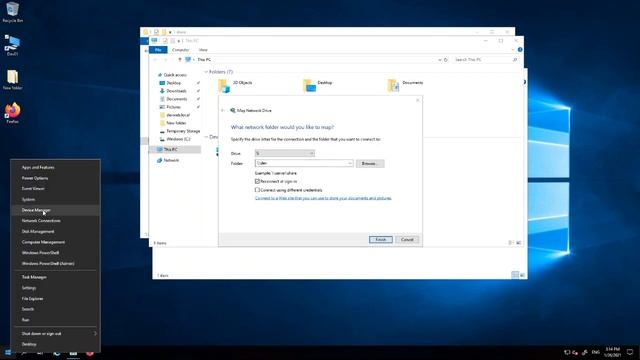Launch the Firefox desktop shortcut
This screenshot has height=360, width=640.
pyautogui.click(x=12, y=113)
